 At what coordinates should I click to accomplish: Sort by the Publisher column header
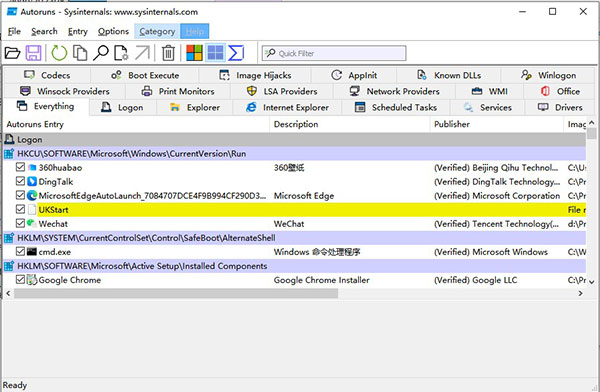click(497, 124)
